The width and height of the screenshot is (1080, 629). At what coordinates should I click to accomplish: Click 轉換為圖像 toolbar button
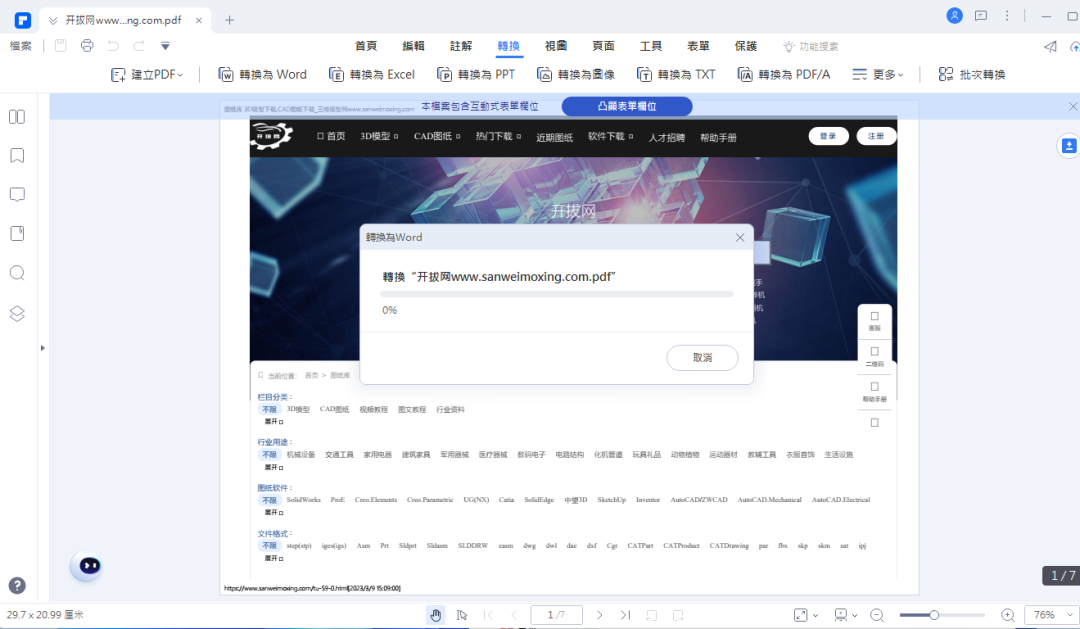pos(576,74)
